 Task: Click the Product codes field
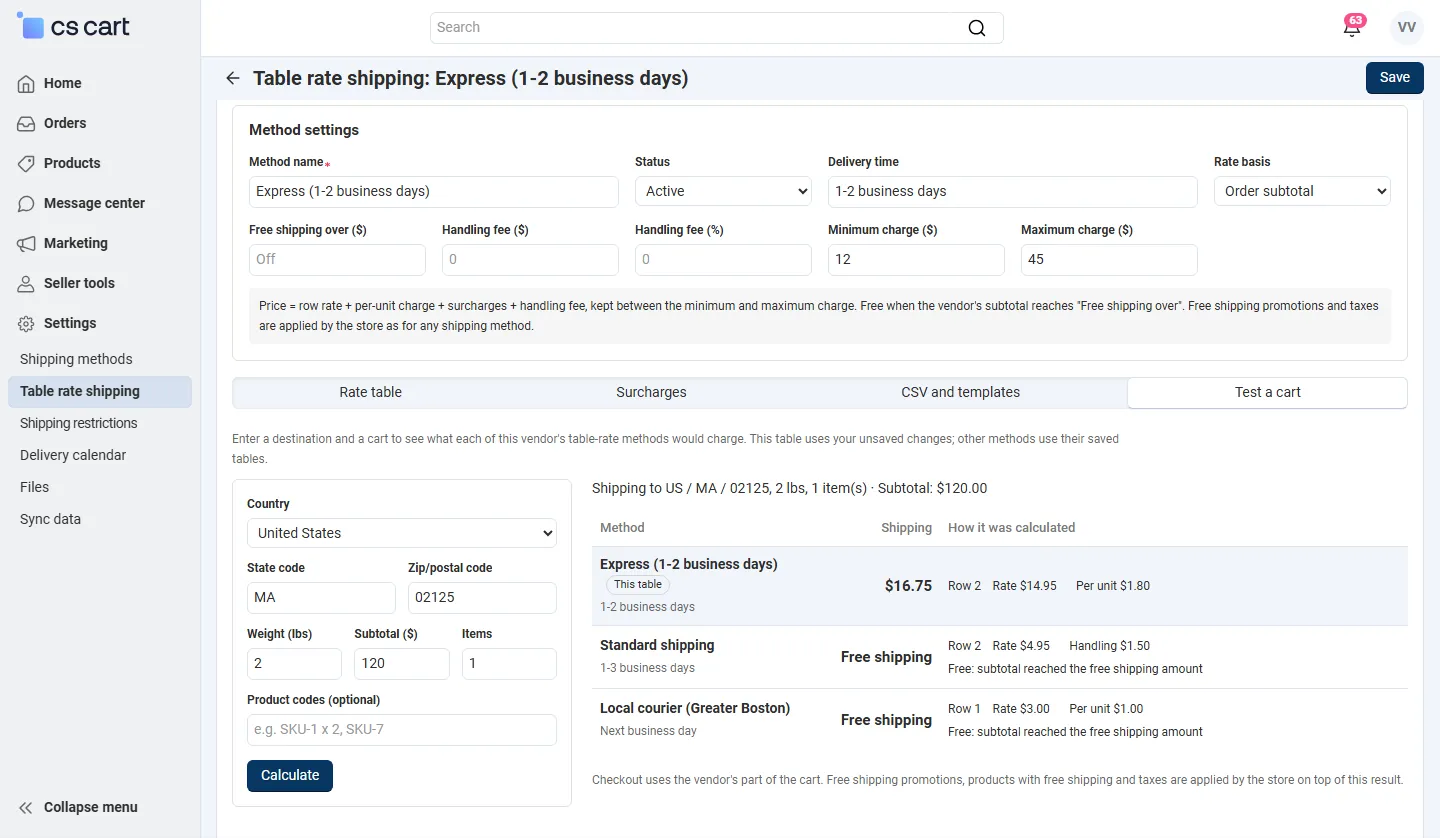402,729
